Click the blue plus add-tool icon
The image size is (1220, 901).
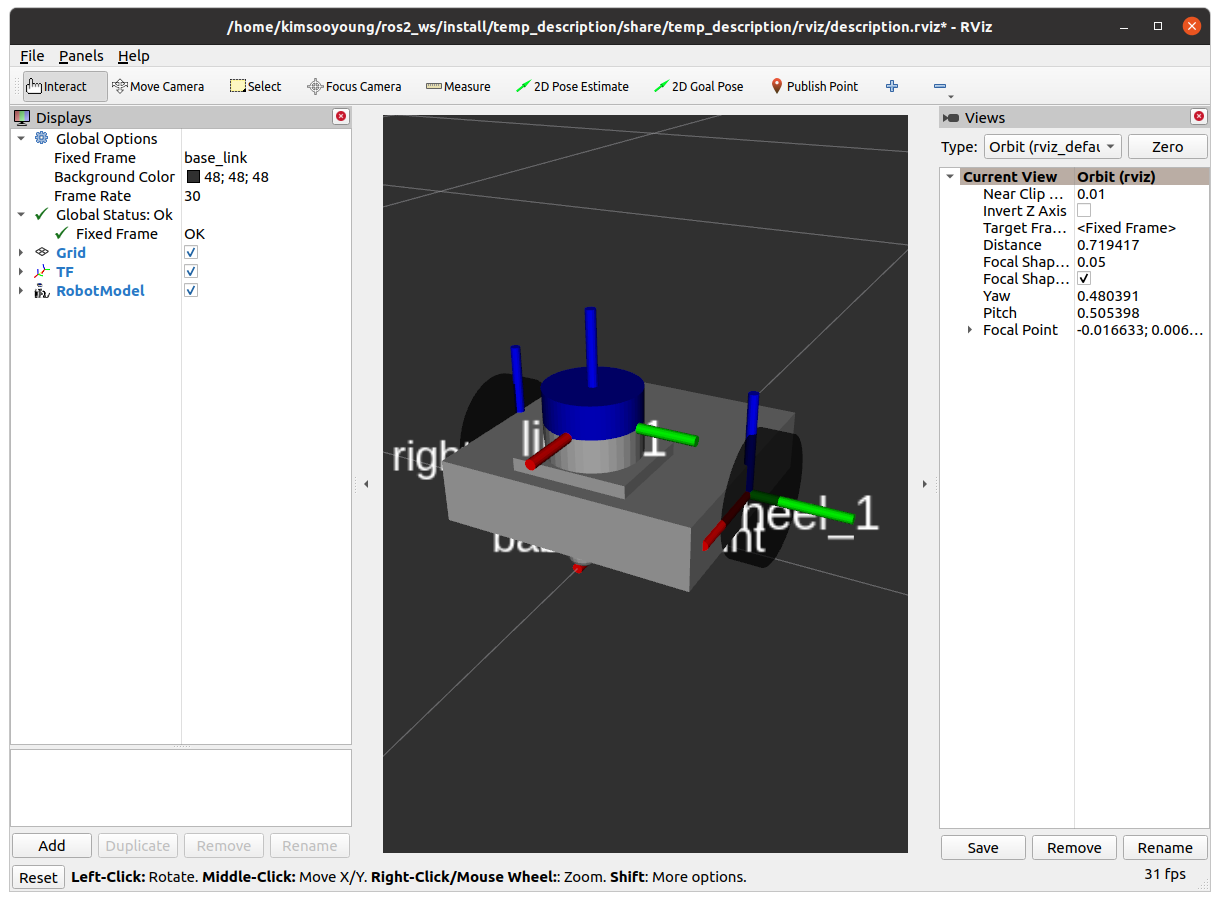892,86
